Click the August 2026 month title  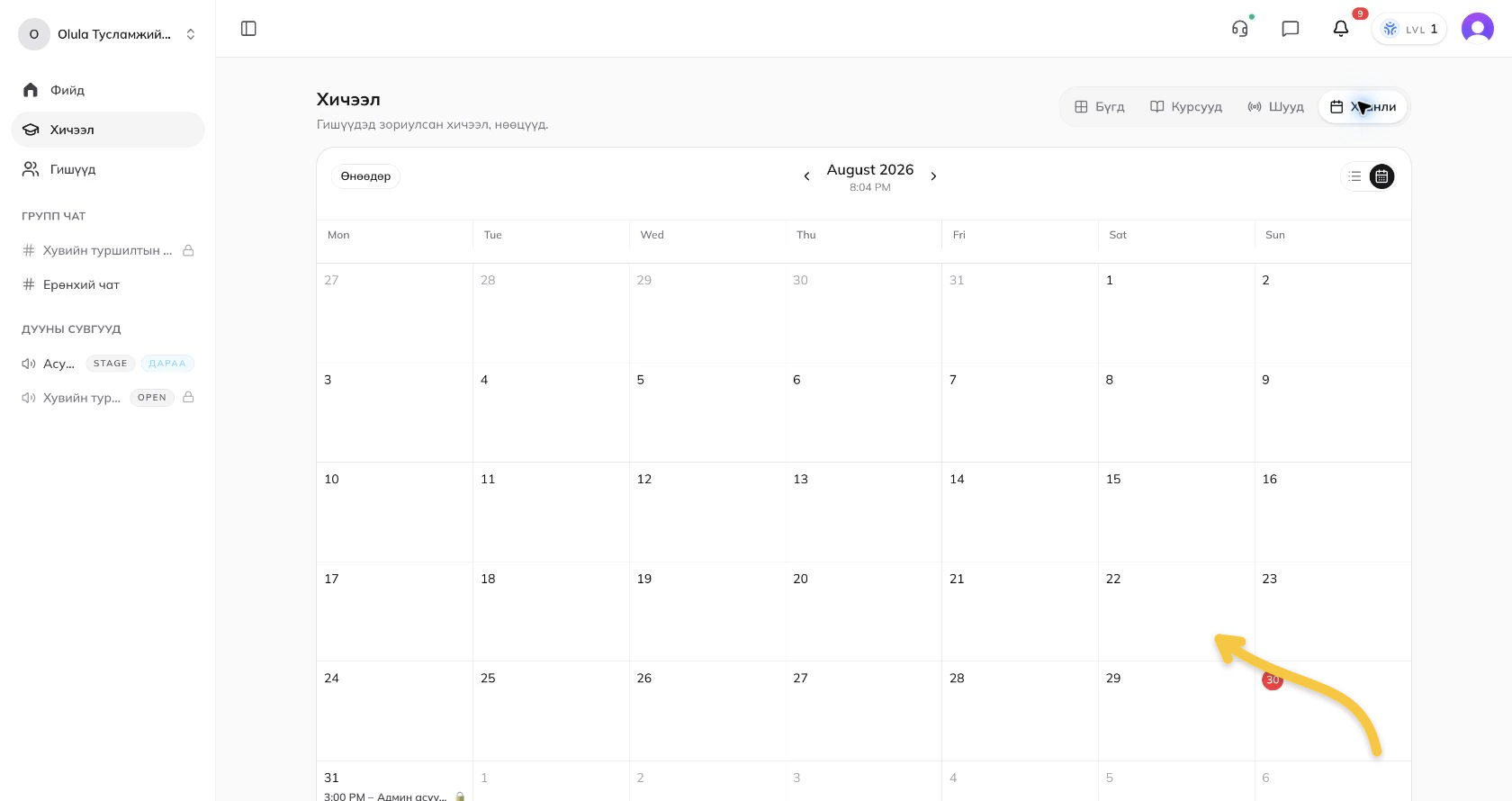click(870, 169)
